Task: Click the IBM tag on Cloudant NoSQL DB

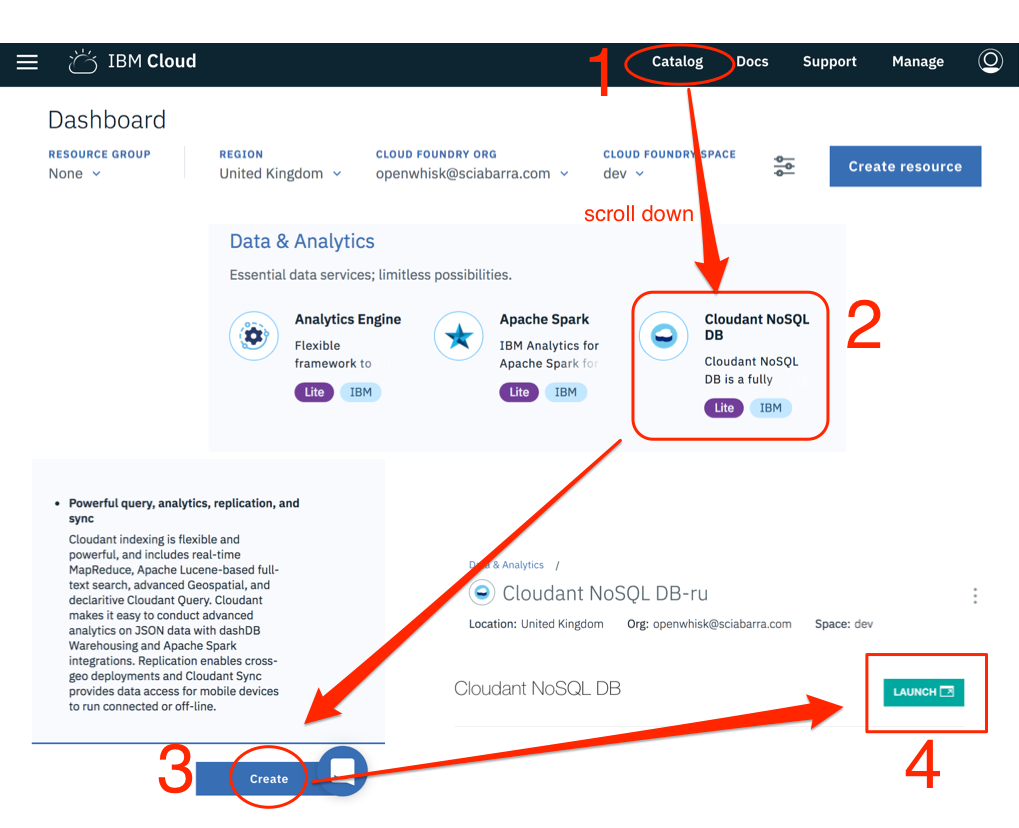Action: click(771, 408)
